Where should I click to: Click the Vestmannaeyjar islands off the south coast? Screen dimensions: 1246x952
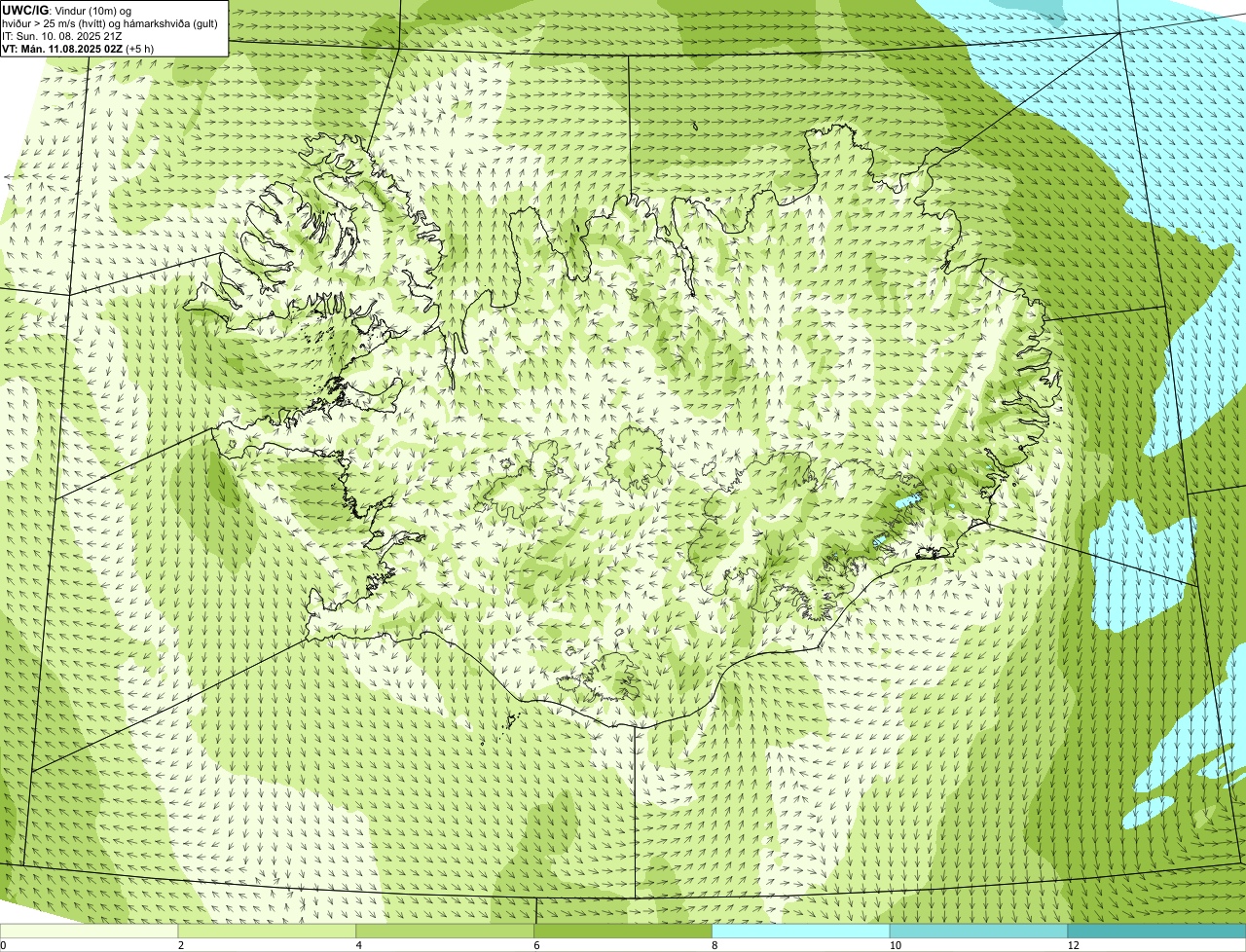point(510,720)
